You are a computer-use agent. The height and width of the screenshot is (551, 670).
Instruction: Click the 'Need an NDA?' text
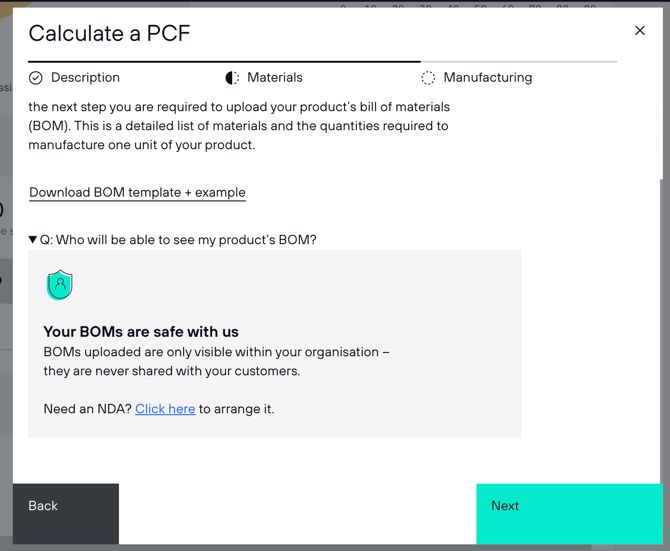tap(87, 409)
